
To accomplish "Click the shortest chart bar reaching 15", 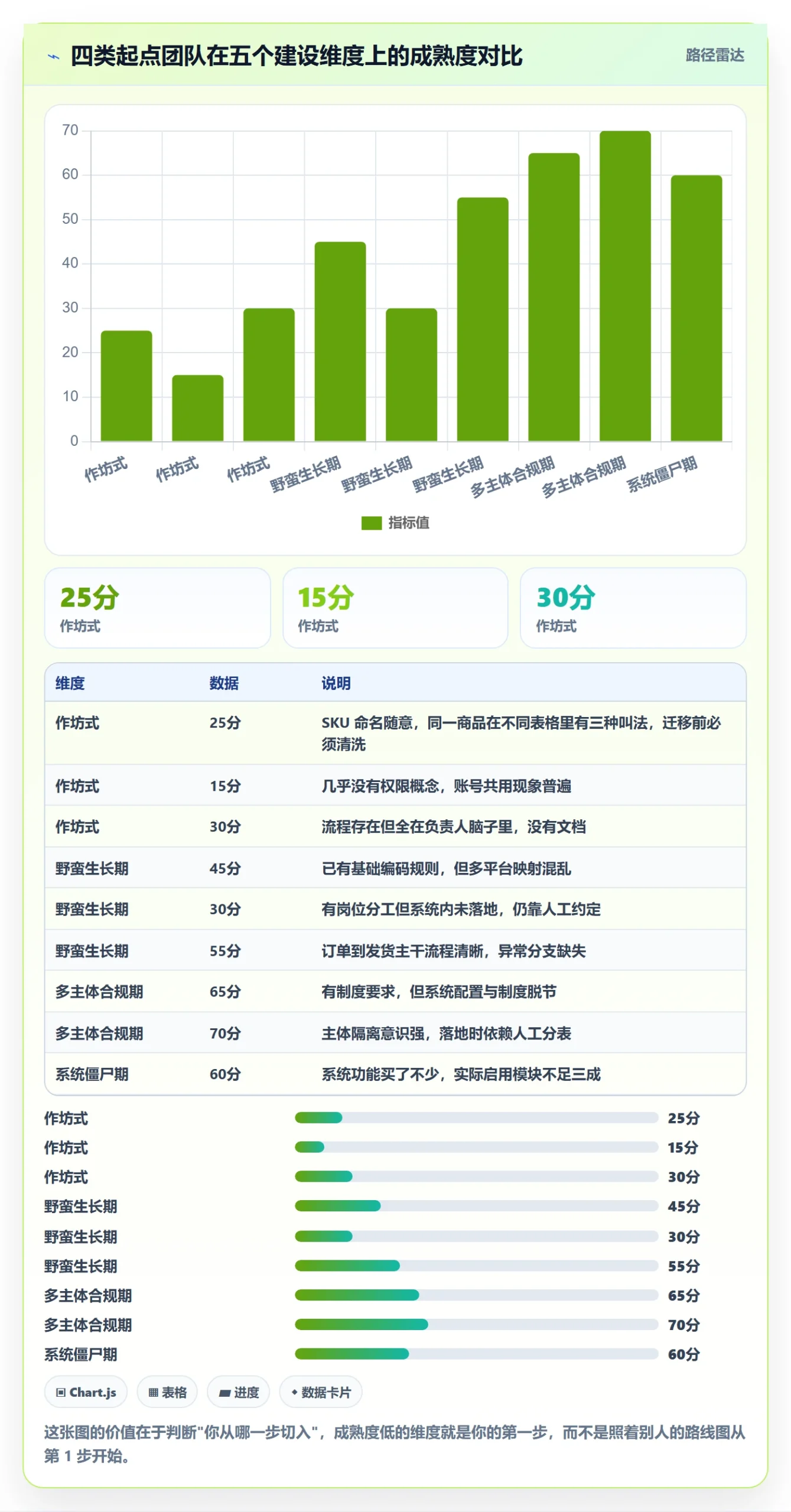I will pos(198,408).
